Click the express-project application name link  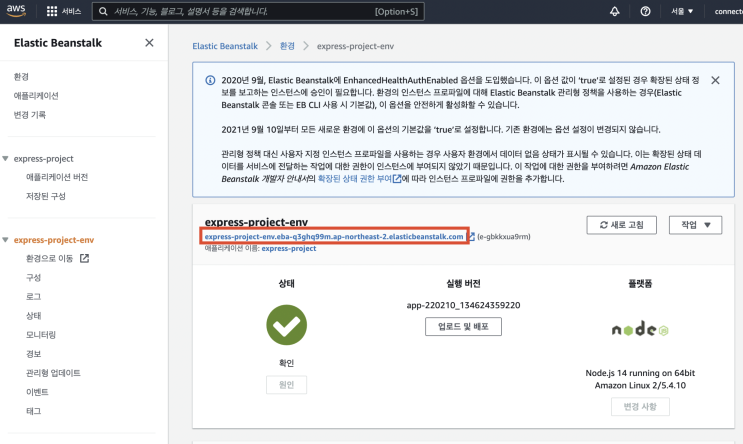[289, 248]
